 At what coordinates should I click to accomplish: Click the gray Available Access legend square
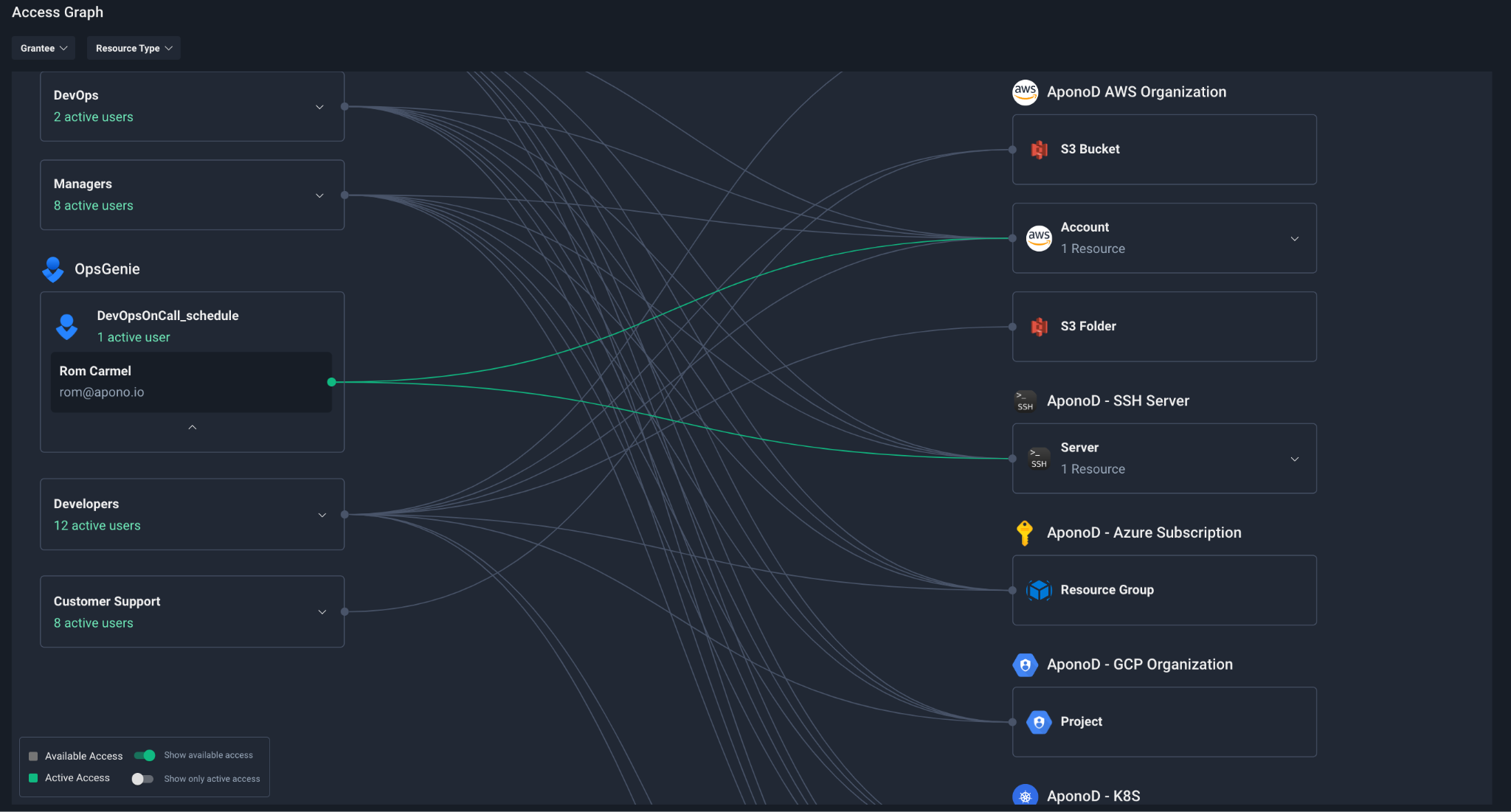[33, 756]
